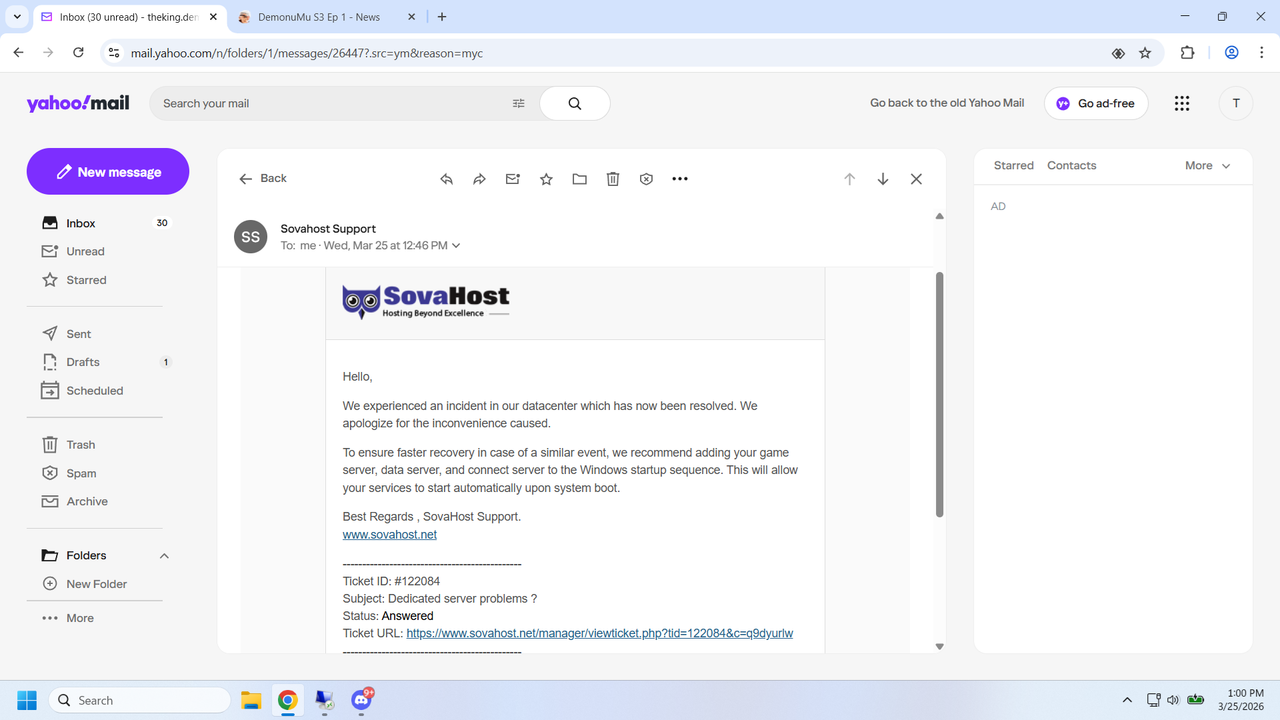Open Chrome three-dot menu
This screenshot has height=720, width=1280.
click(x=1261, y=53)
